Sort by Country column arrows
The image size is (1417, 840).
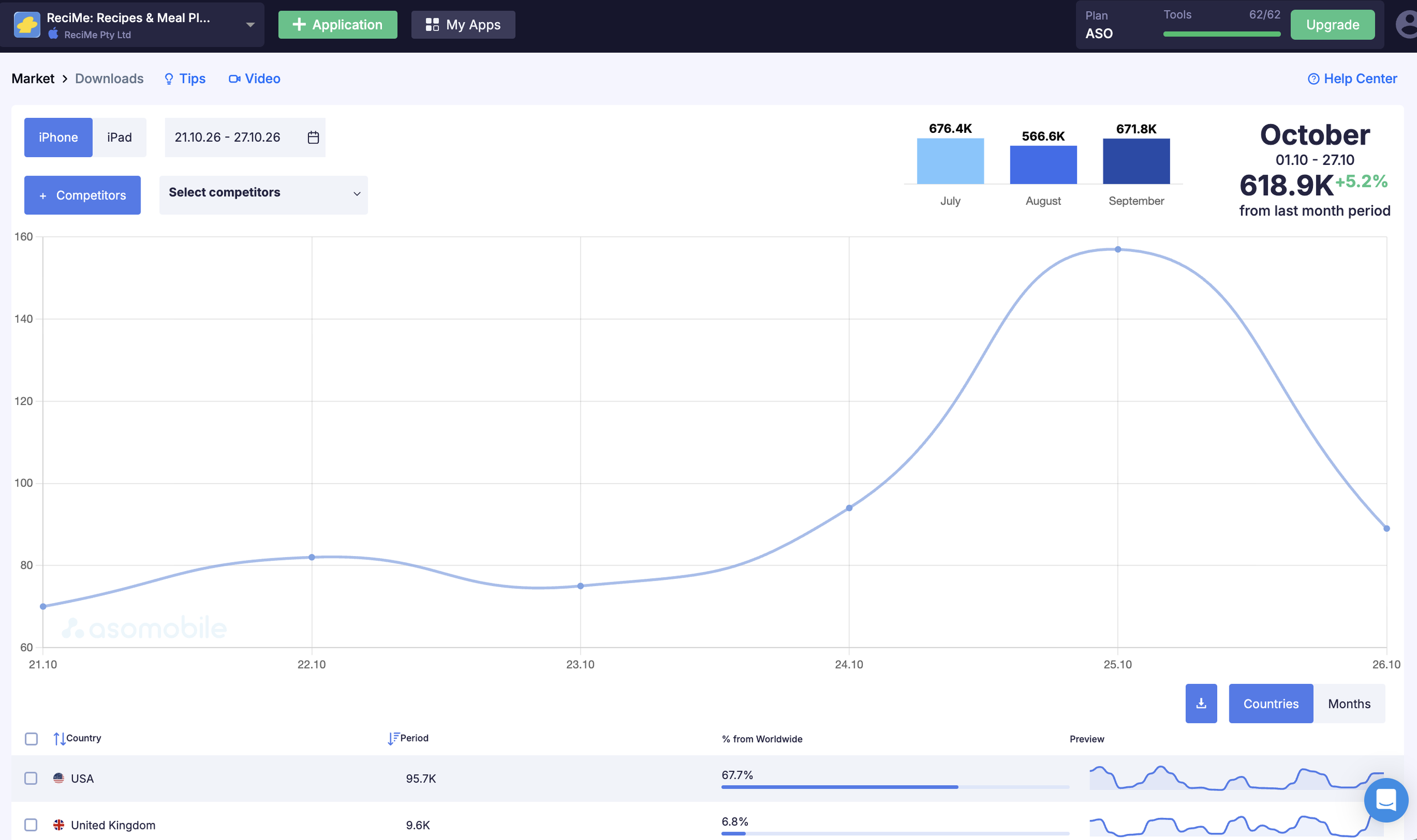pyautogui.click(x=59, y=739)
